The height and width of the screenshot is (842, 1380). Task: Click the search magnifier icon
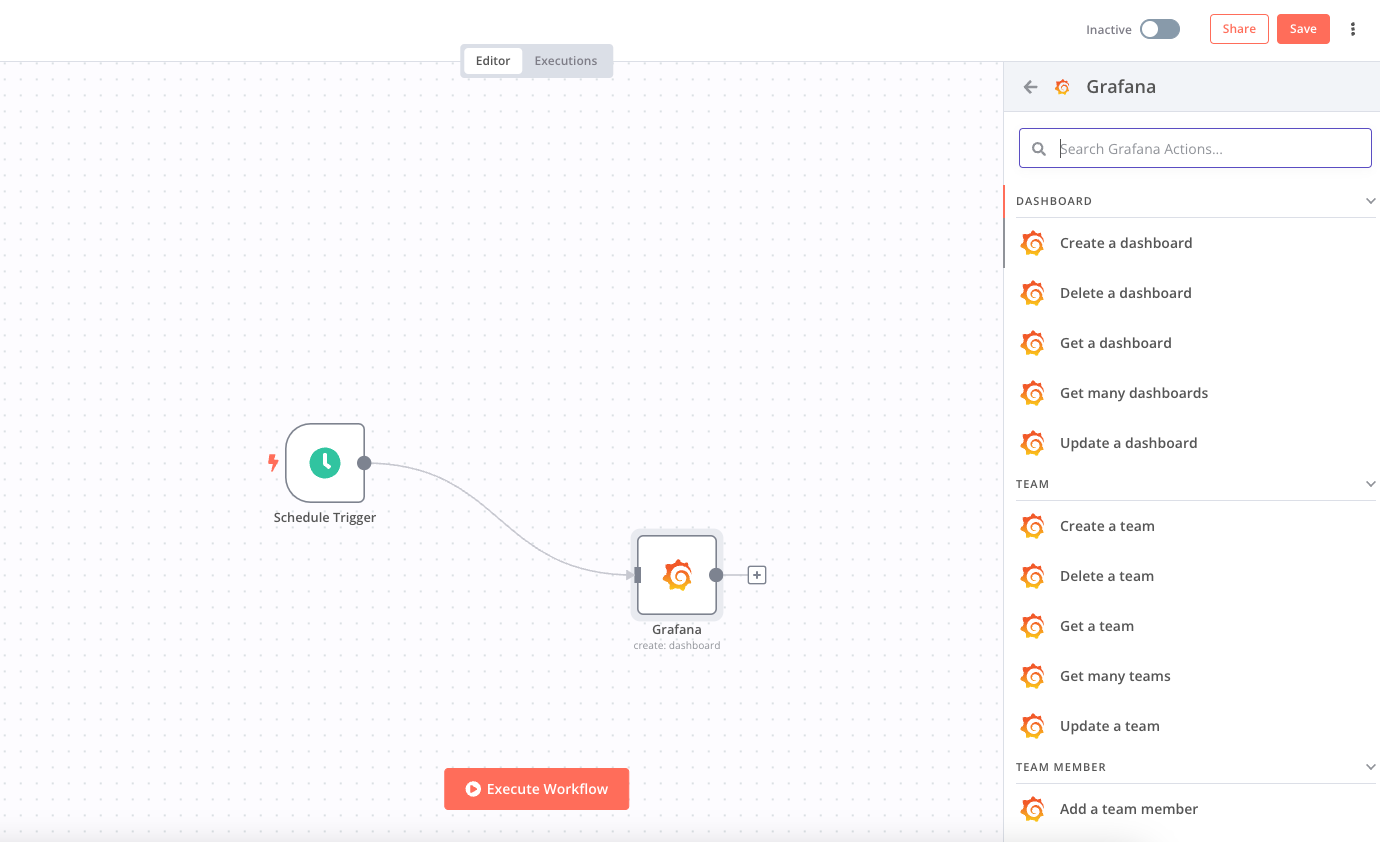click(1039, 149)
